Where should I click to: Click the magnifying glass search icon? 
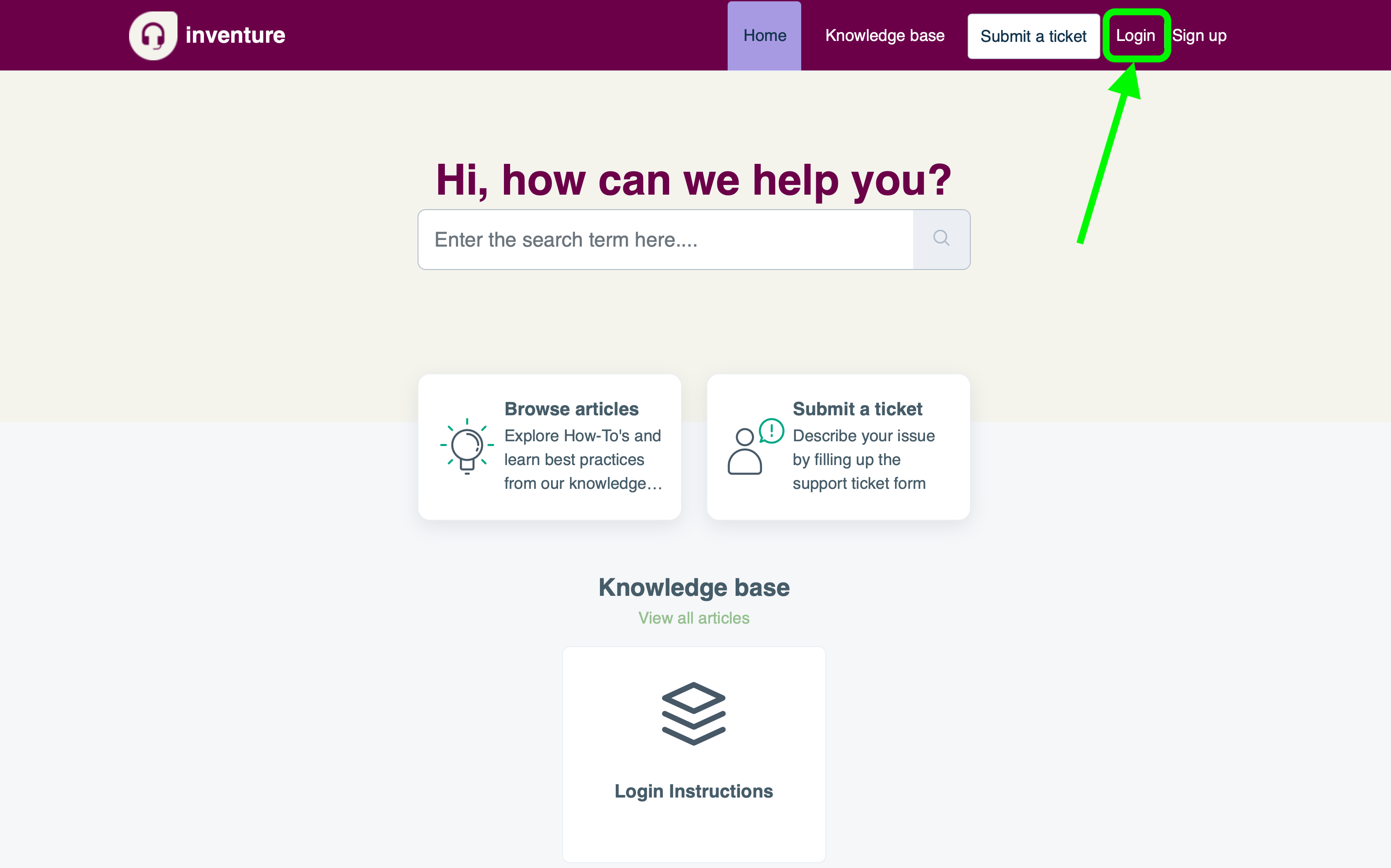[941, 238]
